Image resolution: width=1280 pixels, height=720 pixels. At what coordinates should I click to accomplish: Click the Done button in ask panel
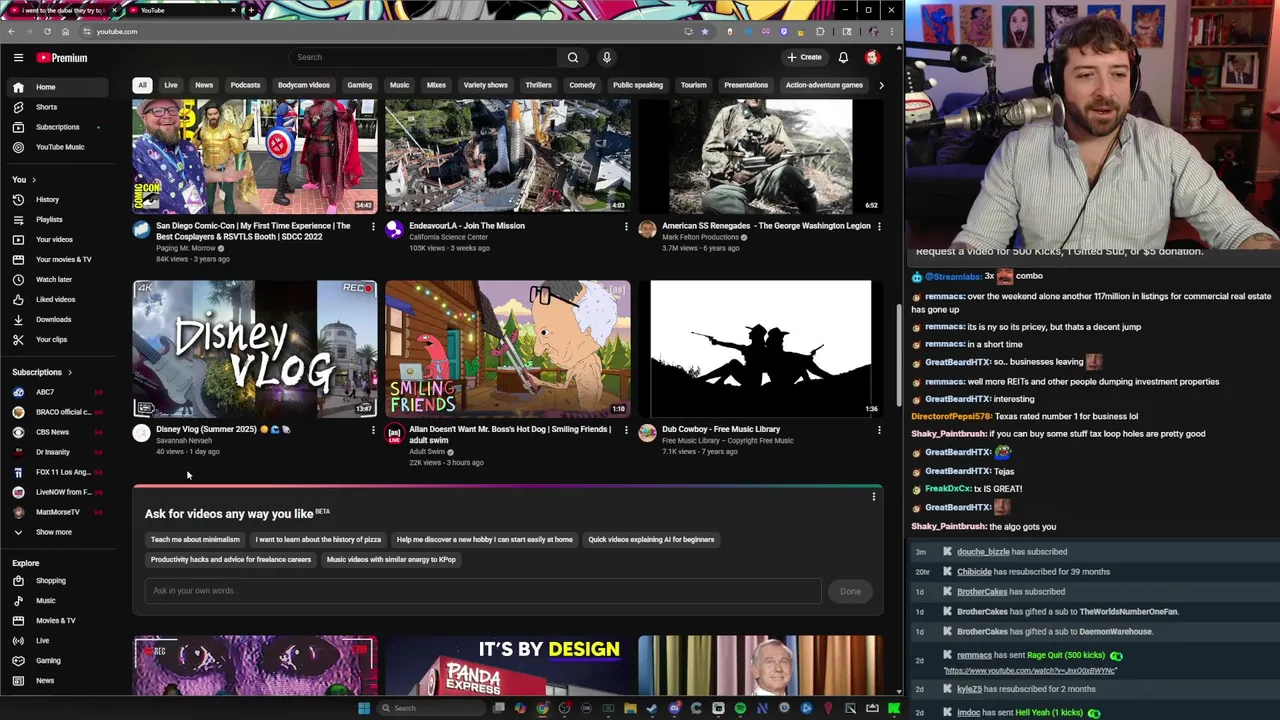(850, 591)
